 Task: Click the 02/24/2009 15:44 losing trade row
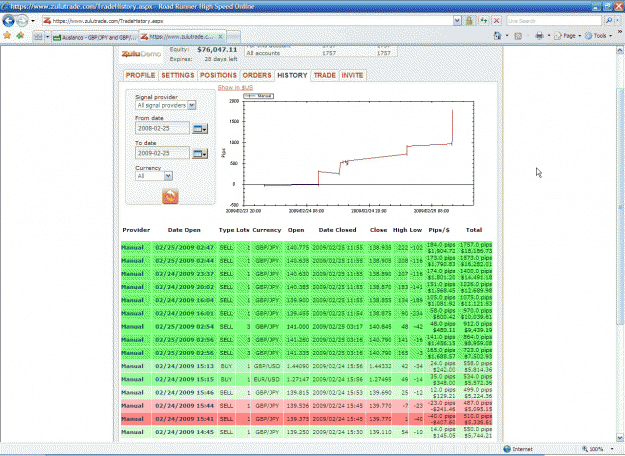pos(307,406)
